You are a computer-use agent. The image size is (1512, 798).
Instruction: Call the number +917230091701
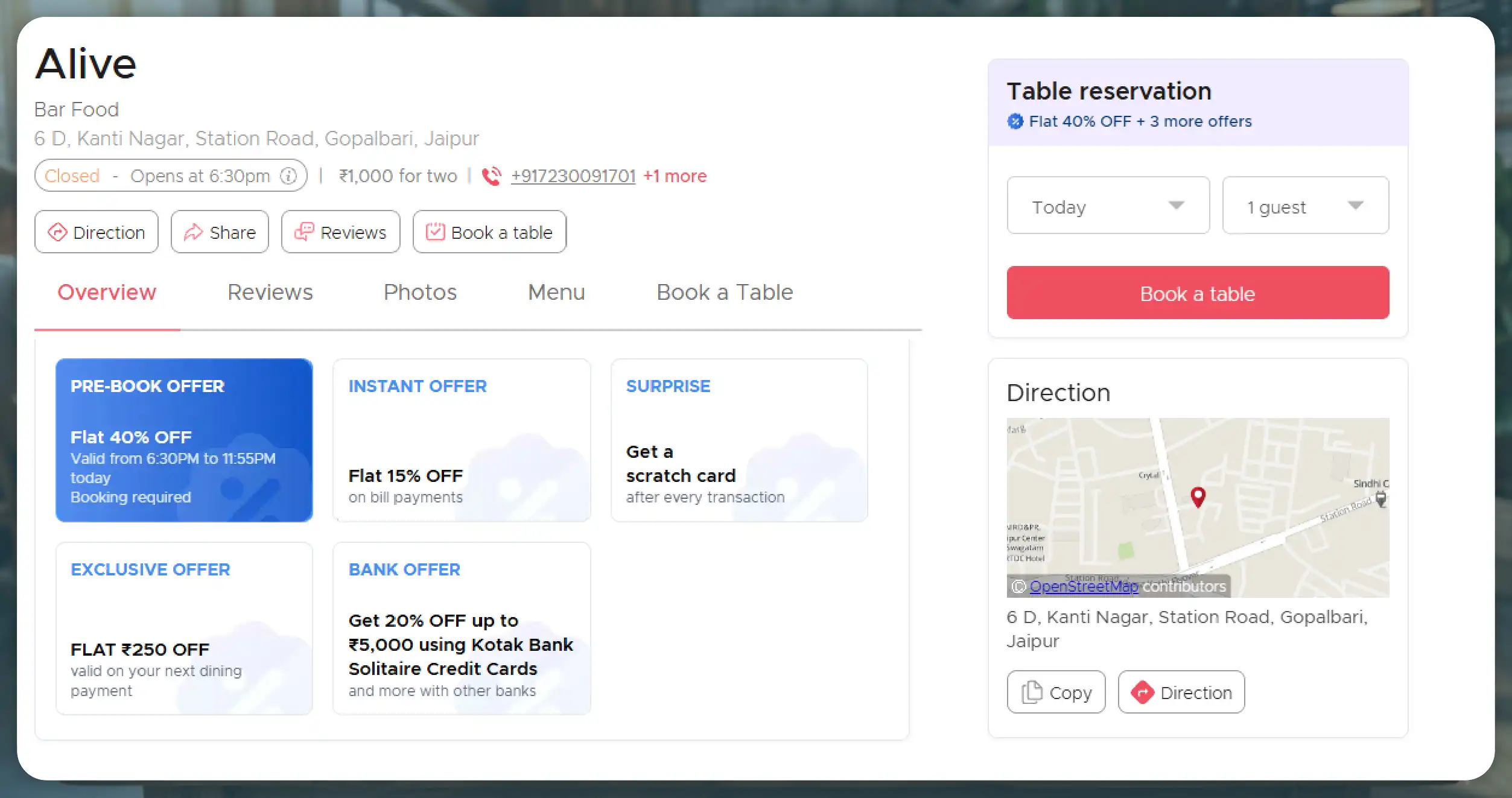(573, 176)
